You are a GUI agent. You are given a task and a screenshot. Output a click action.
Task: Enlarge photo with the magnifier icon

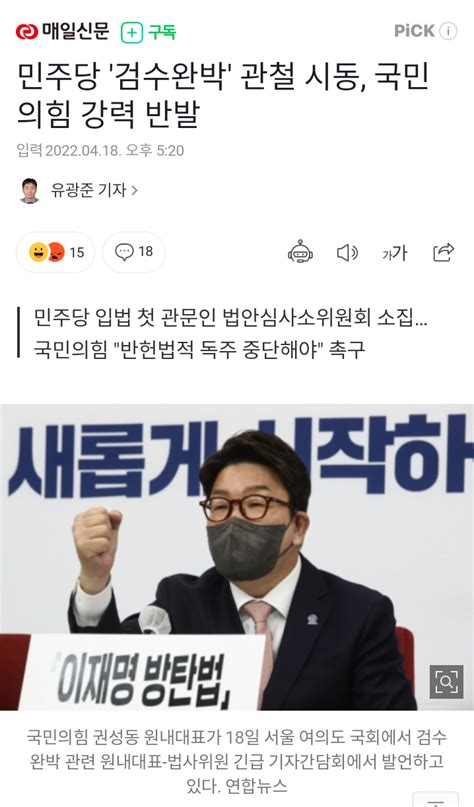coord(446,682)
